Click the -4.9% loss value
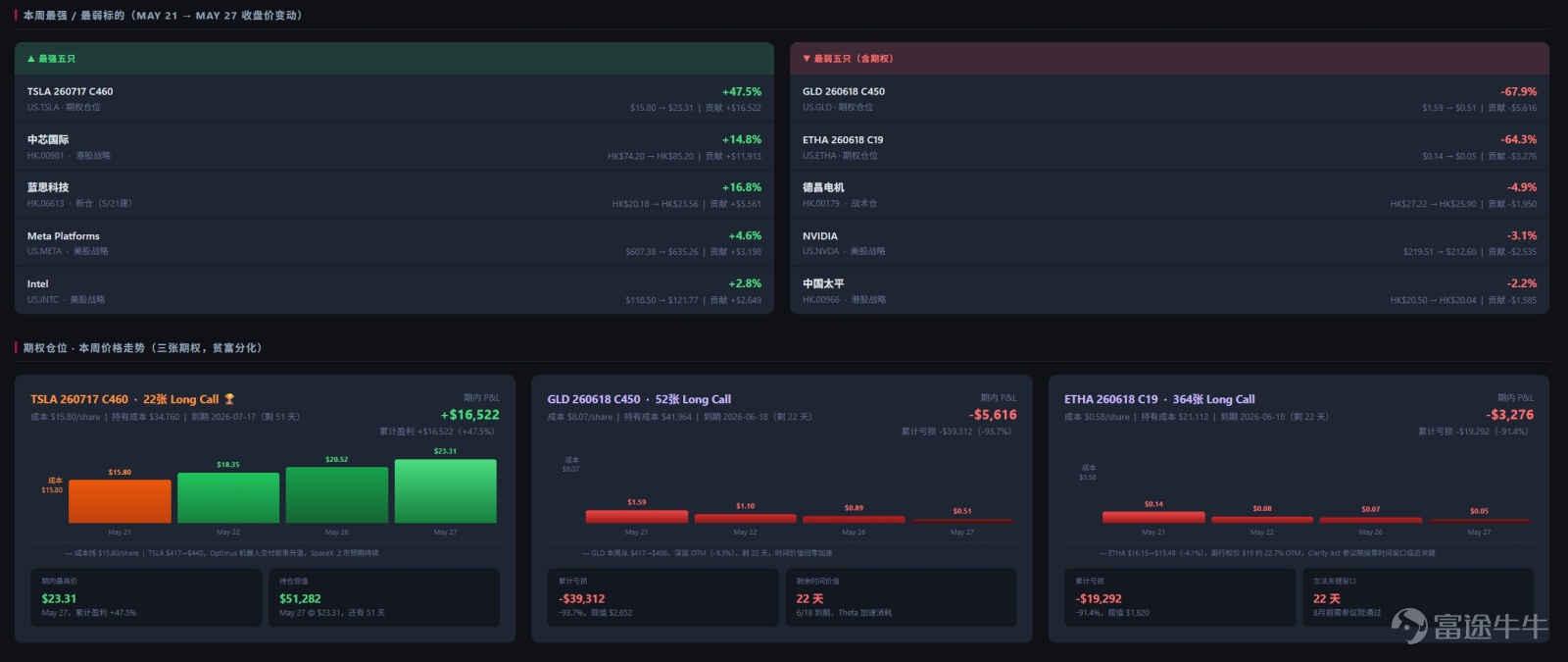This screenshot has width=1568, height=662. click(1522, 187)
